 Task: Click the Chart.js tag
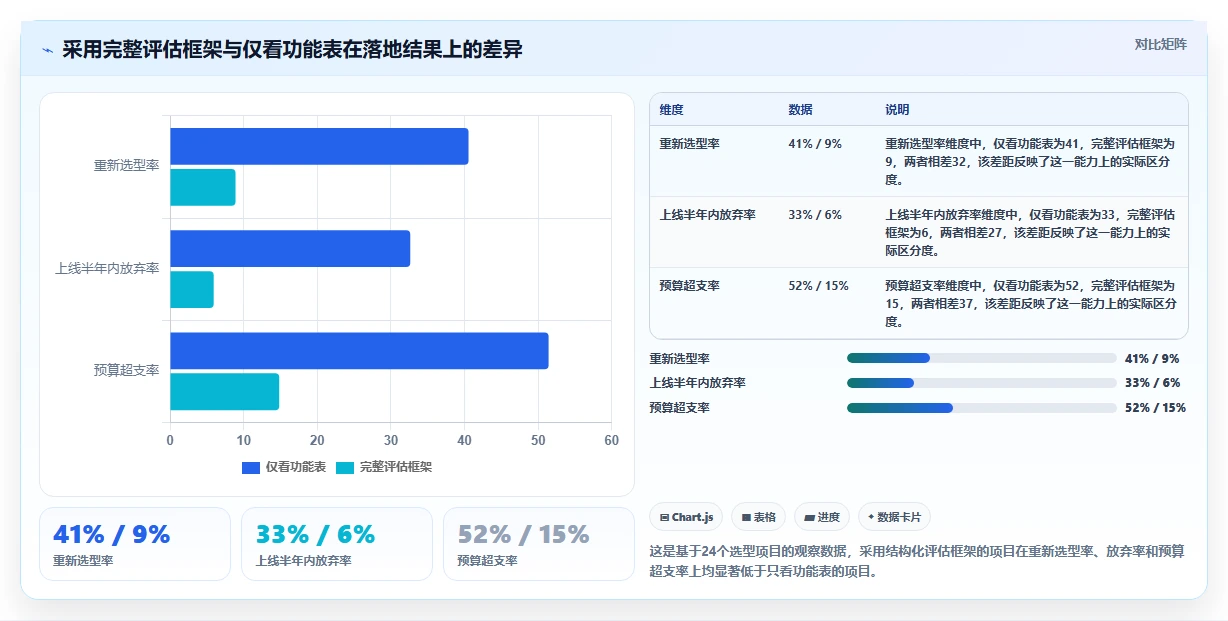coord(687,517)
